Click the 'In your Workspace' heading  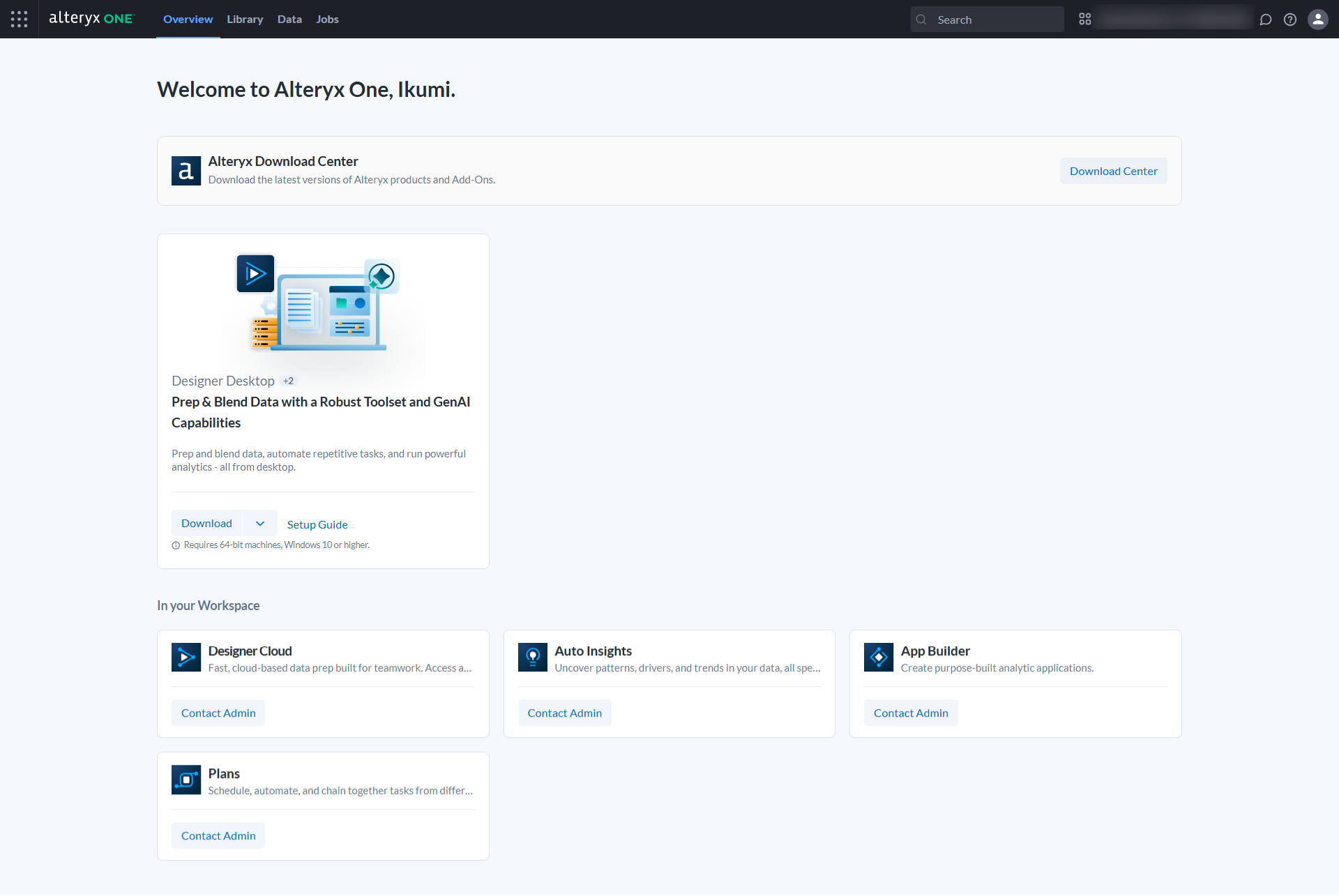point(208,606)
